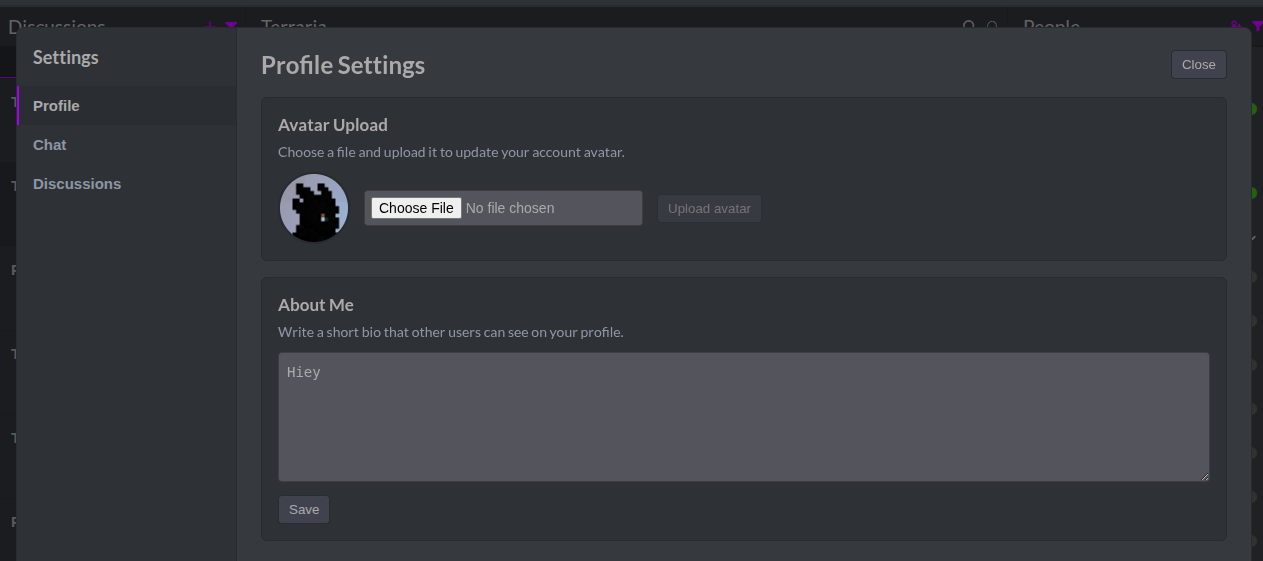Click the Avatar Upload section heading
This screenshot has width=1263, height=561.
tap(333, 125)
